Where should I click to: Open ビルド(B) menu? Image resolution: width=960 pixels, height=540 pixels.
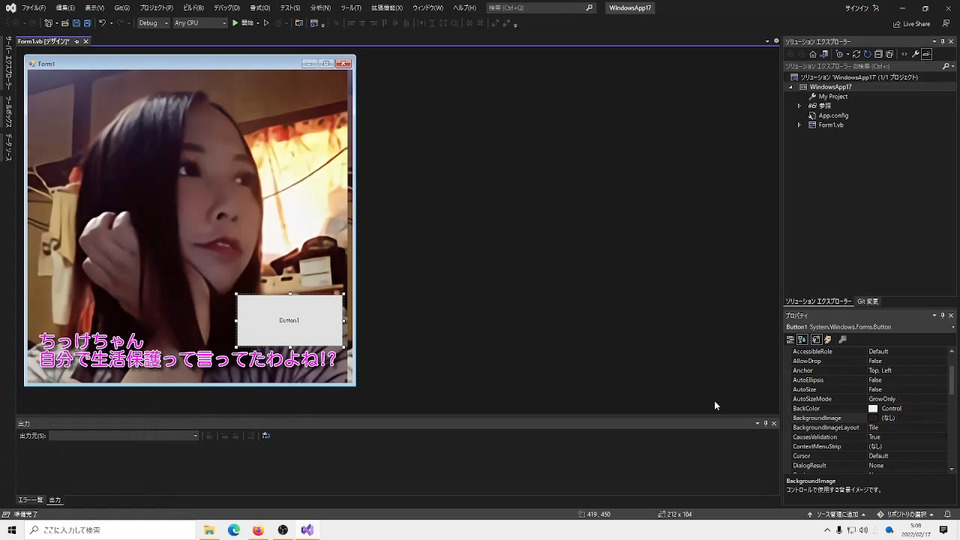(193, 8)
